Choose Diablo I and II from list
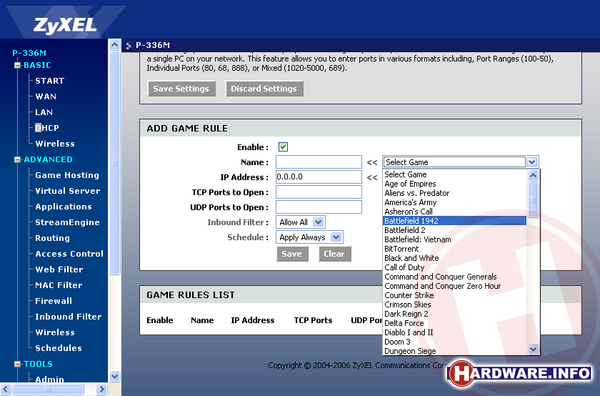The image size is (600, 396). click(455, 332)
